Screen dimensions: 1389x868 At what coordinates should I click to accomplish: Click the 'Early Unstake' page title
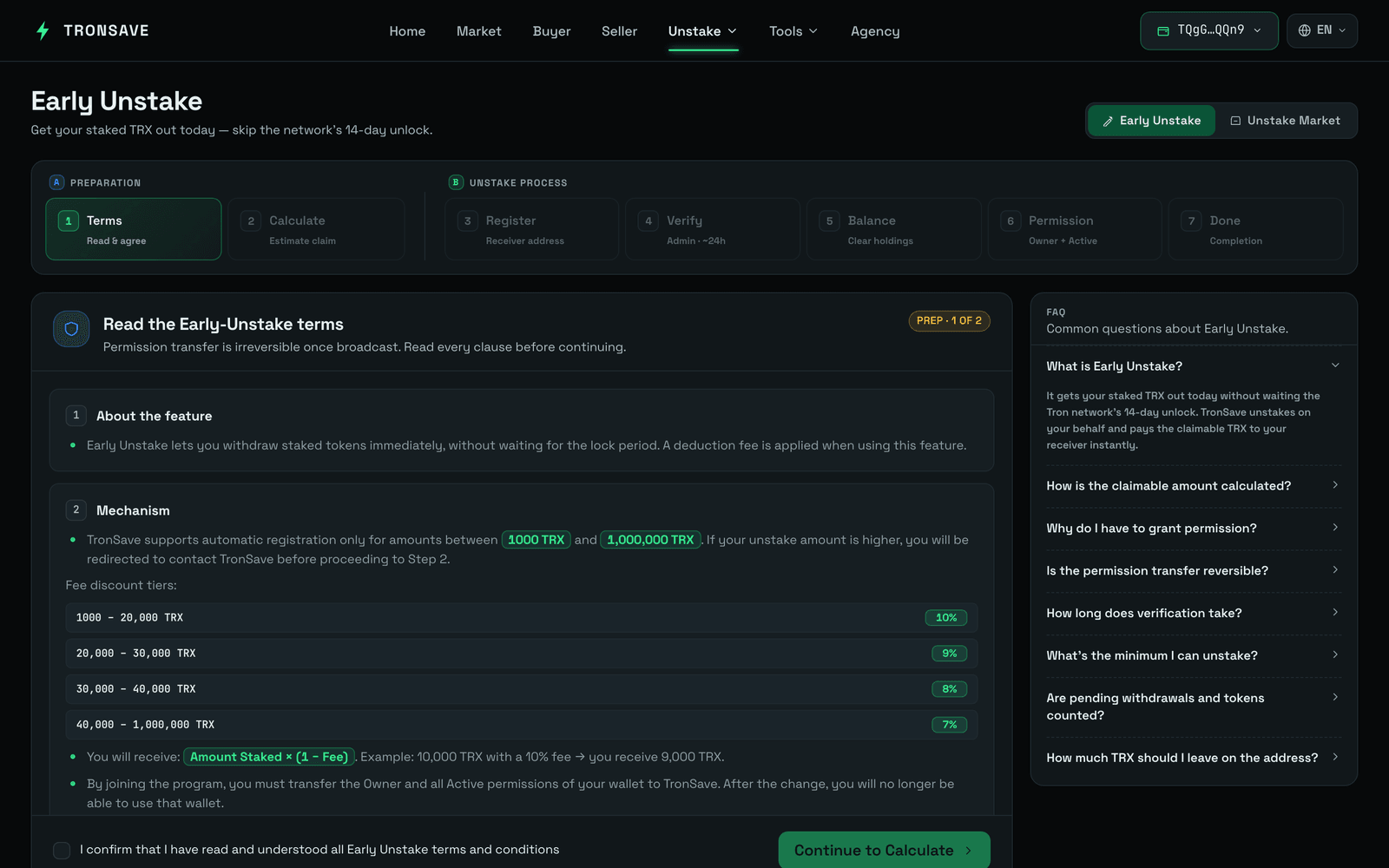[x=116, y=102]
